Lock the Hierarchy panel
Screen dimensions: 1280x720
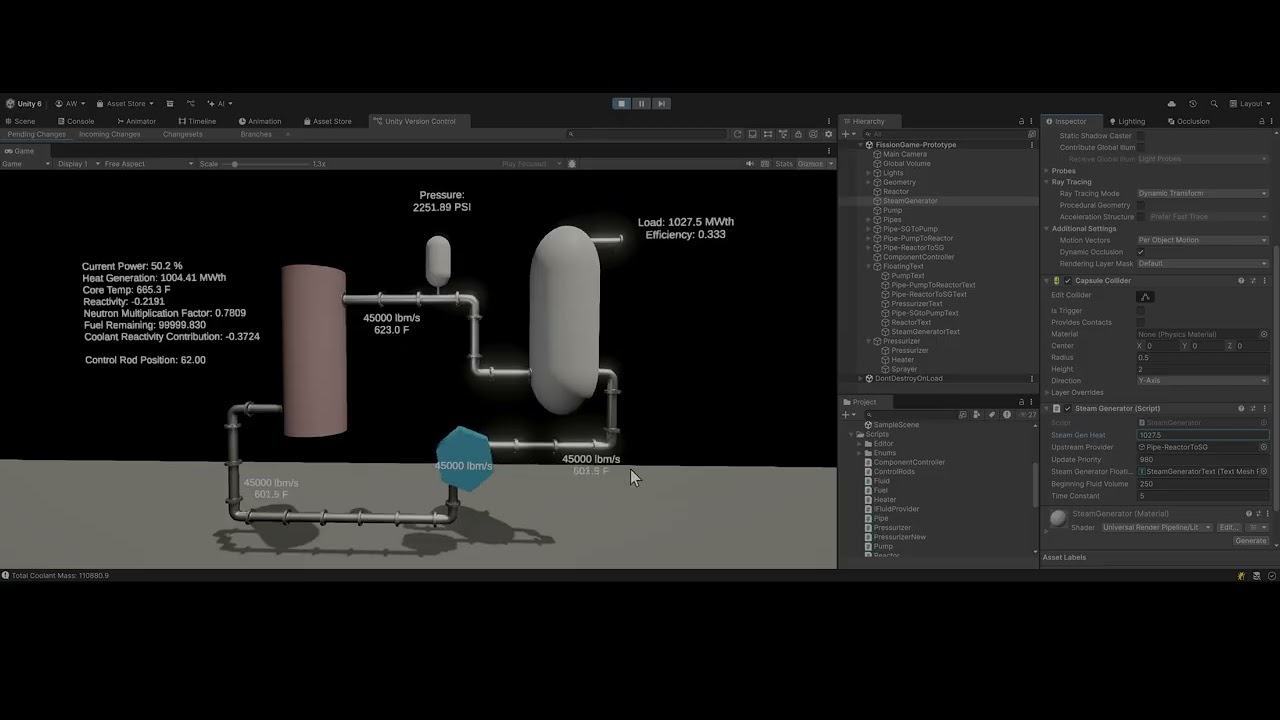pos(1021,121)
